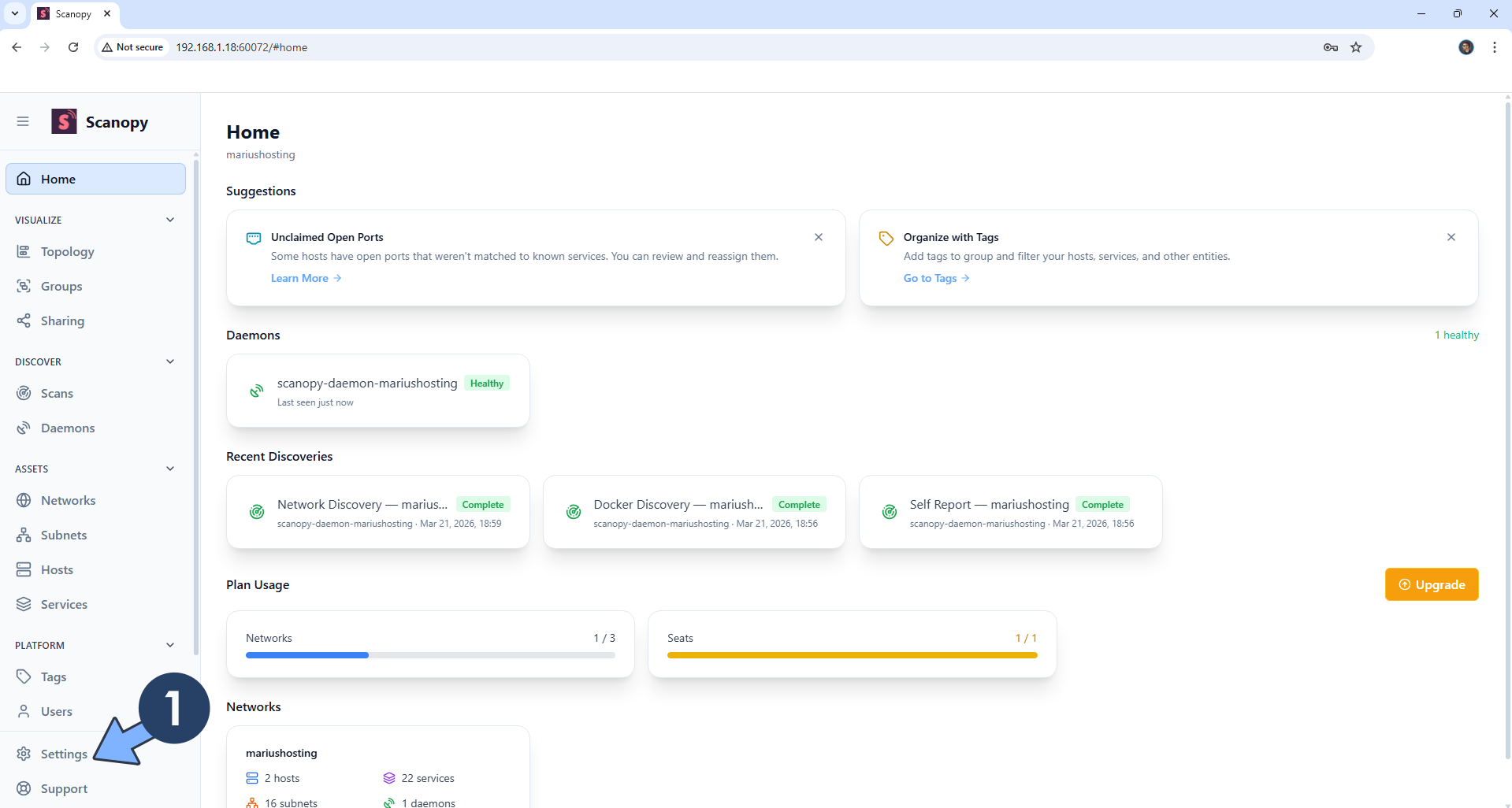This screenshot has height=808, width=1512.
Task: Open the Docker Discovery result card
Action: (x=693, y=512)
